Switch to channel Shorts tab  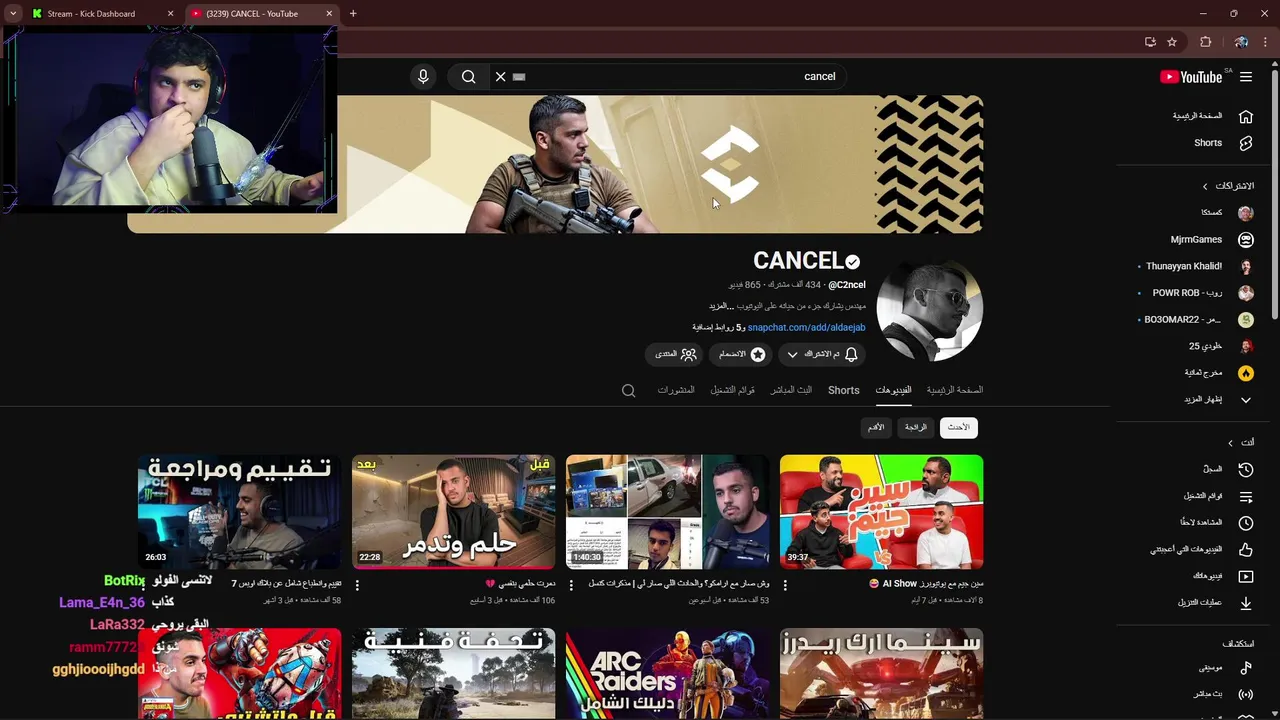(844, 390)
